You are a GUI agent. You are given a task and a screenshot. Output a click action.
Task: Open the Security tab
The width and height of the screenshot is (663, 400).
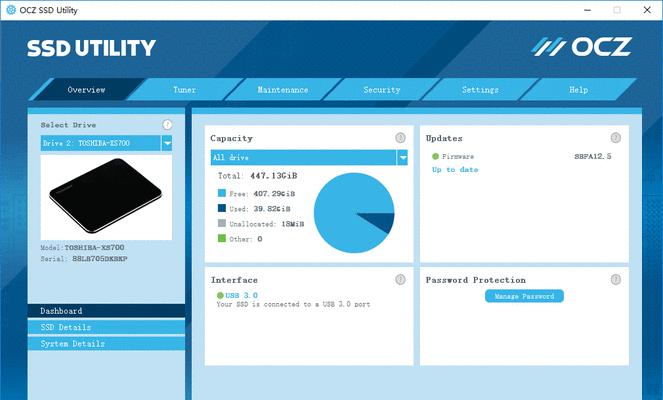[381, 90]
